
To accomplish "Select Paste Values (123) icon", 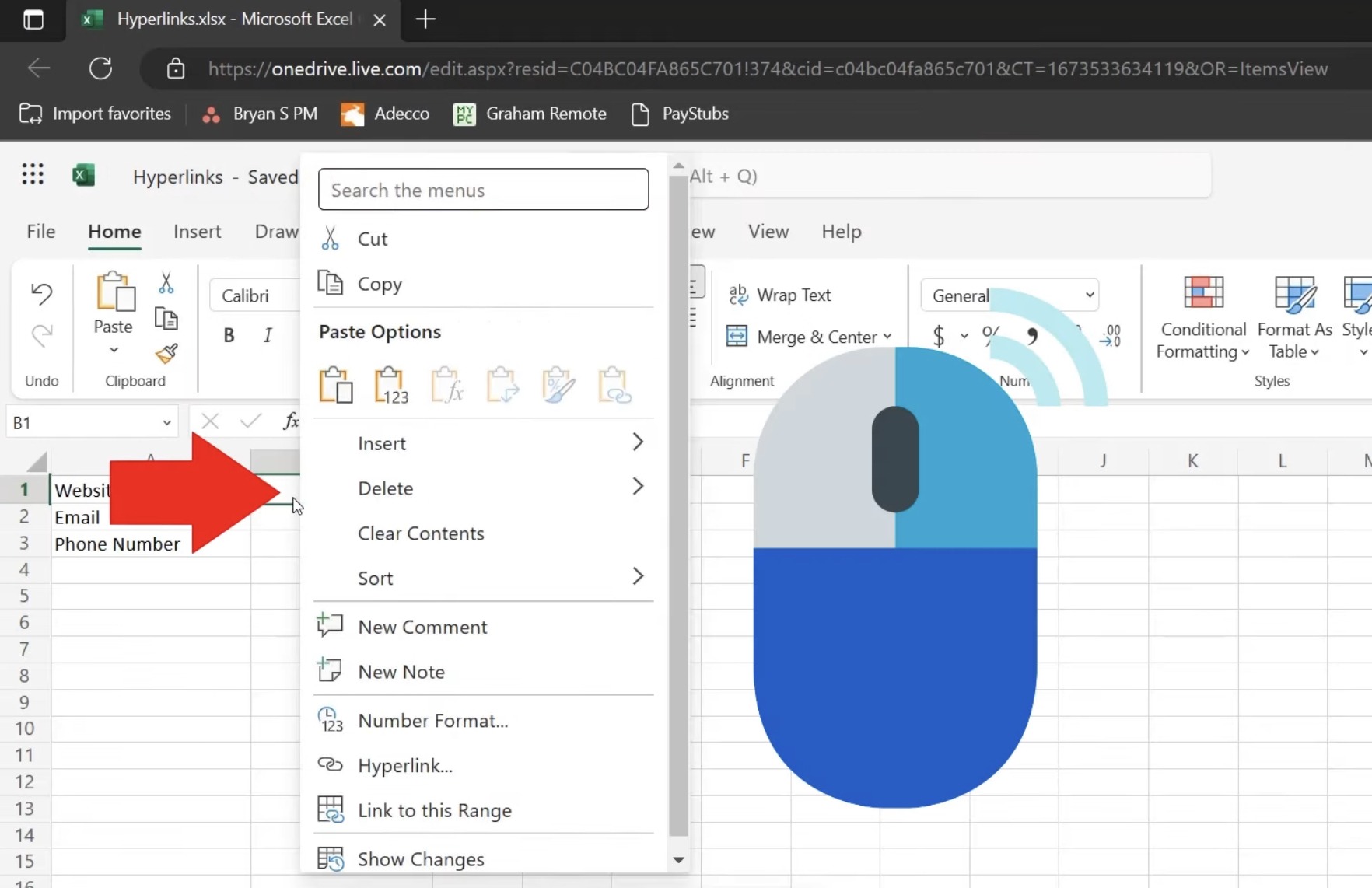I will click(391, 384).
